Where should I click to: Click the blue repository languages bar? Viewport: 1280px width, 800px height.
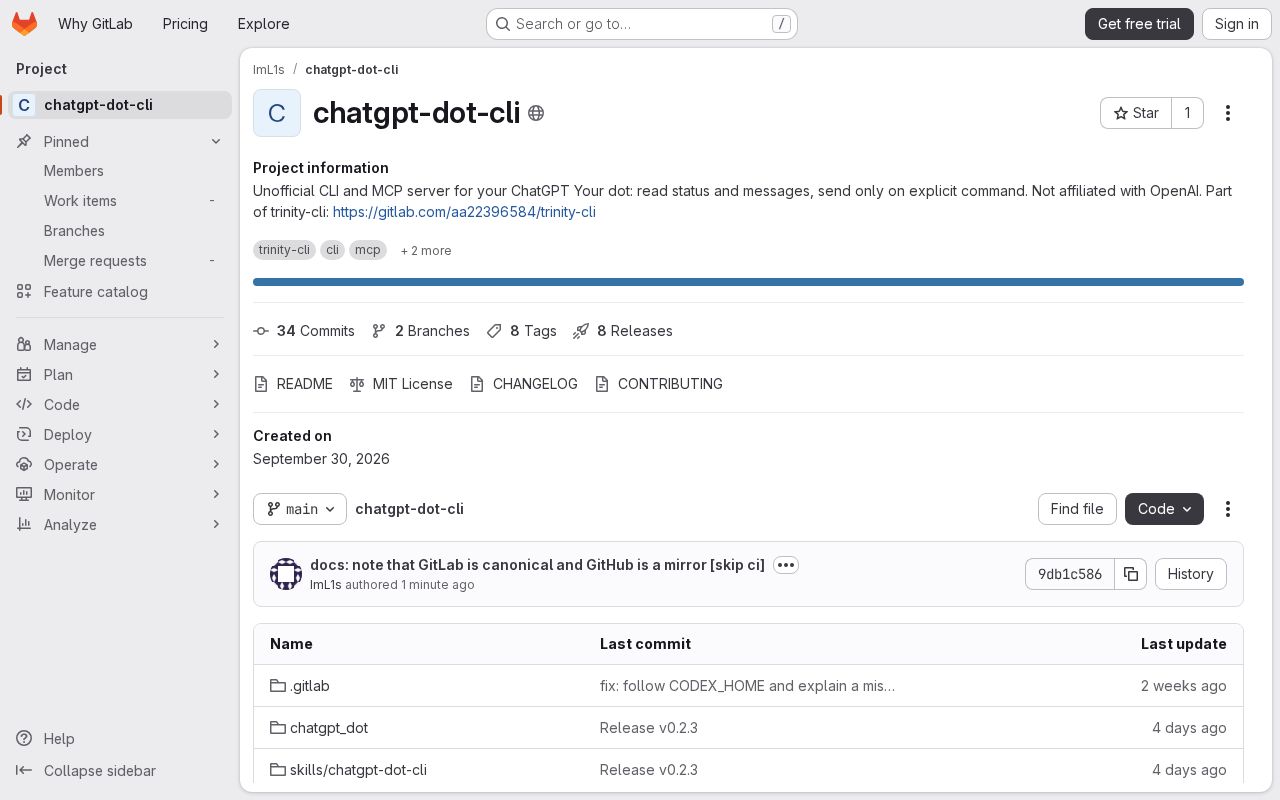[748, 282]
